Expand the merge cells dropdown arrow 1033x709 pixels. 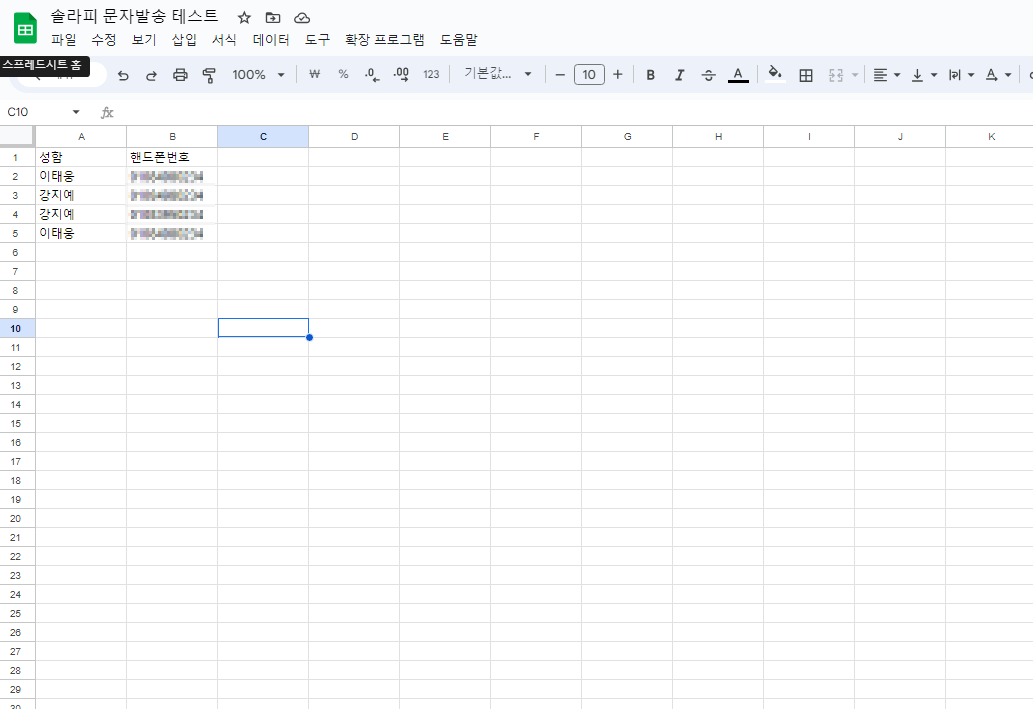point(855,75)
